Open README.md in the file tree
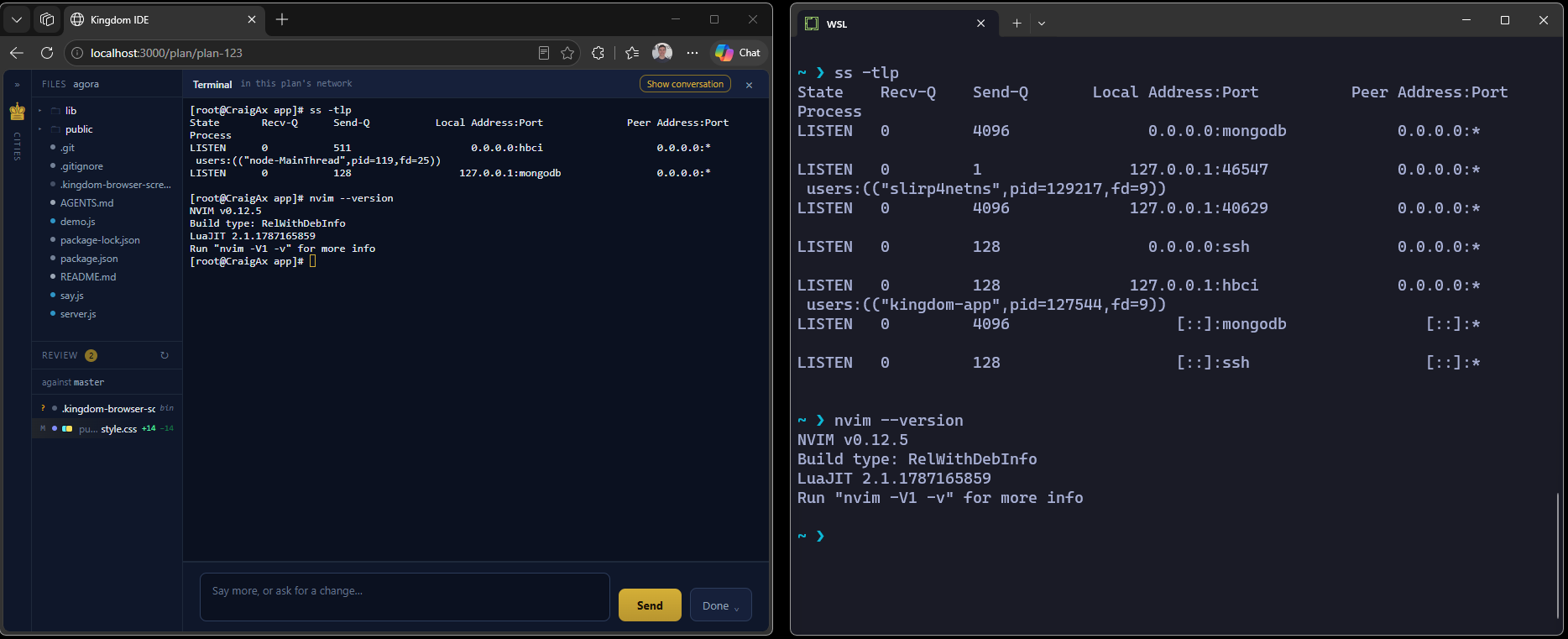This screenshot has height=639, width=1568. (x=88, y=277)
